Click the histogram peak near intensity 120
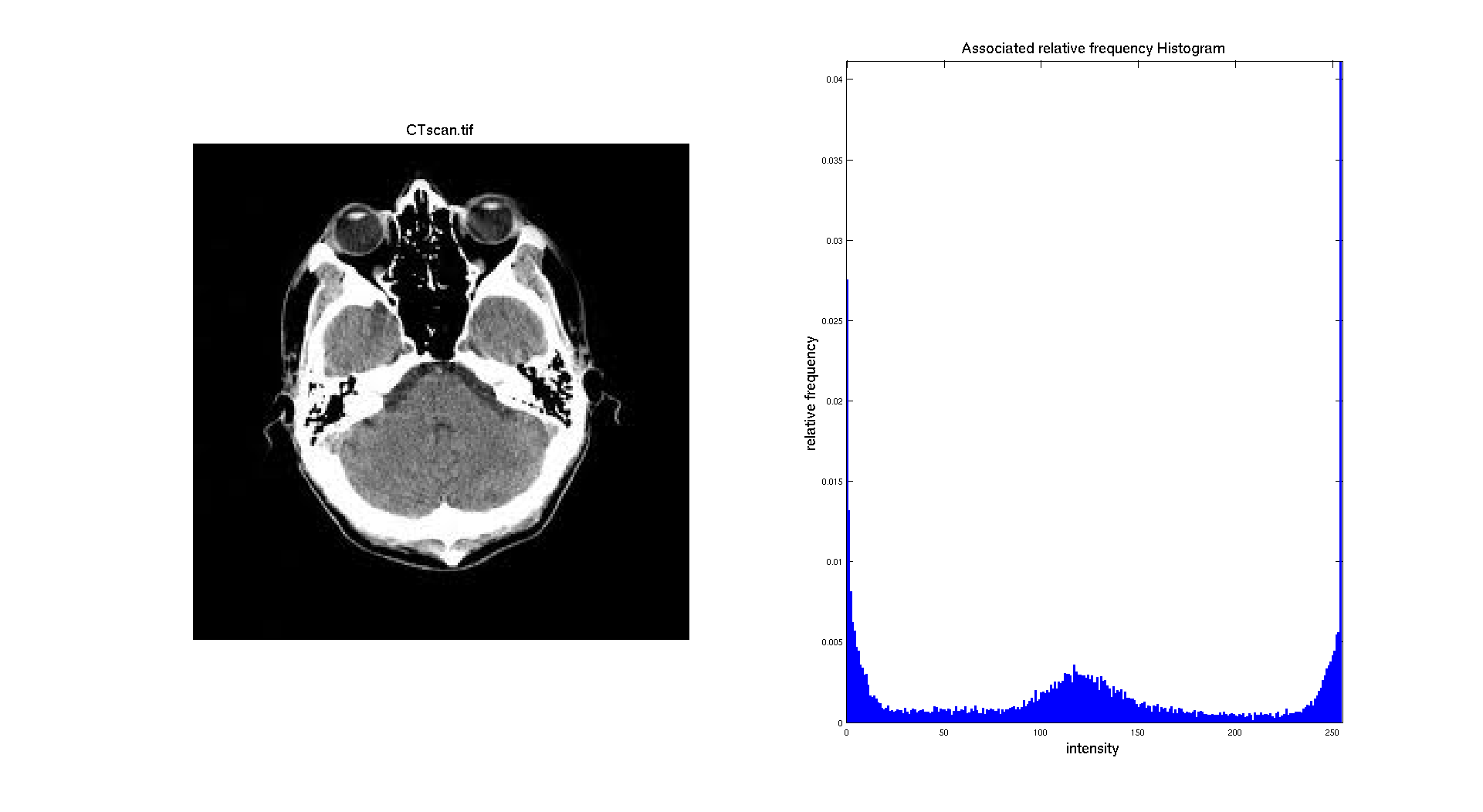1483x812 pixels. [x=1075, y=693]
